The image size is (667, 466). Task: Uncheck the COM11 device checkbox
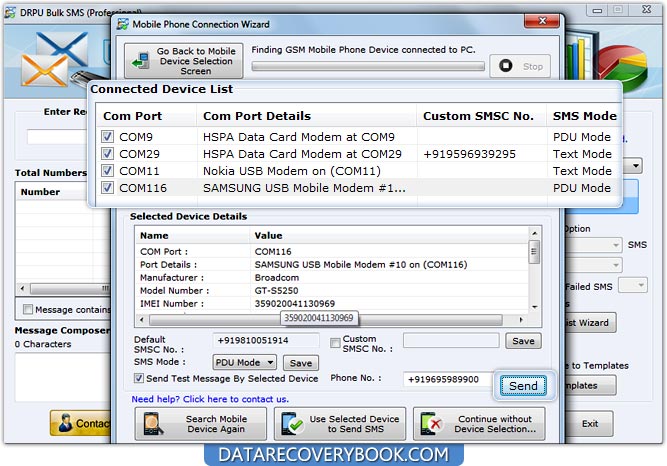coord(107,171)
